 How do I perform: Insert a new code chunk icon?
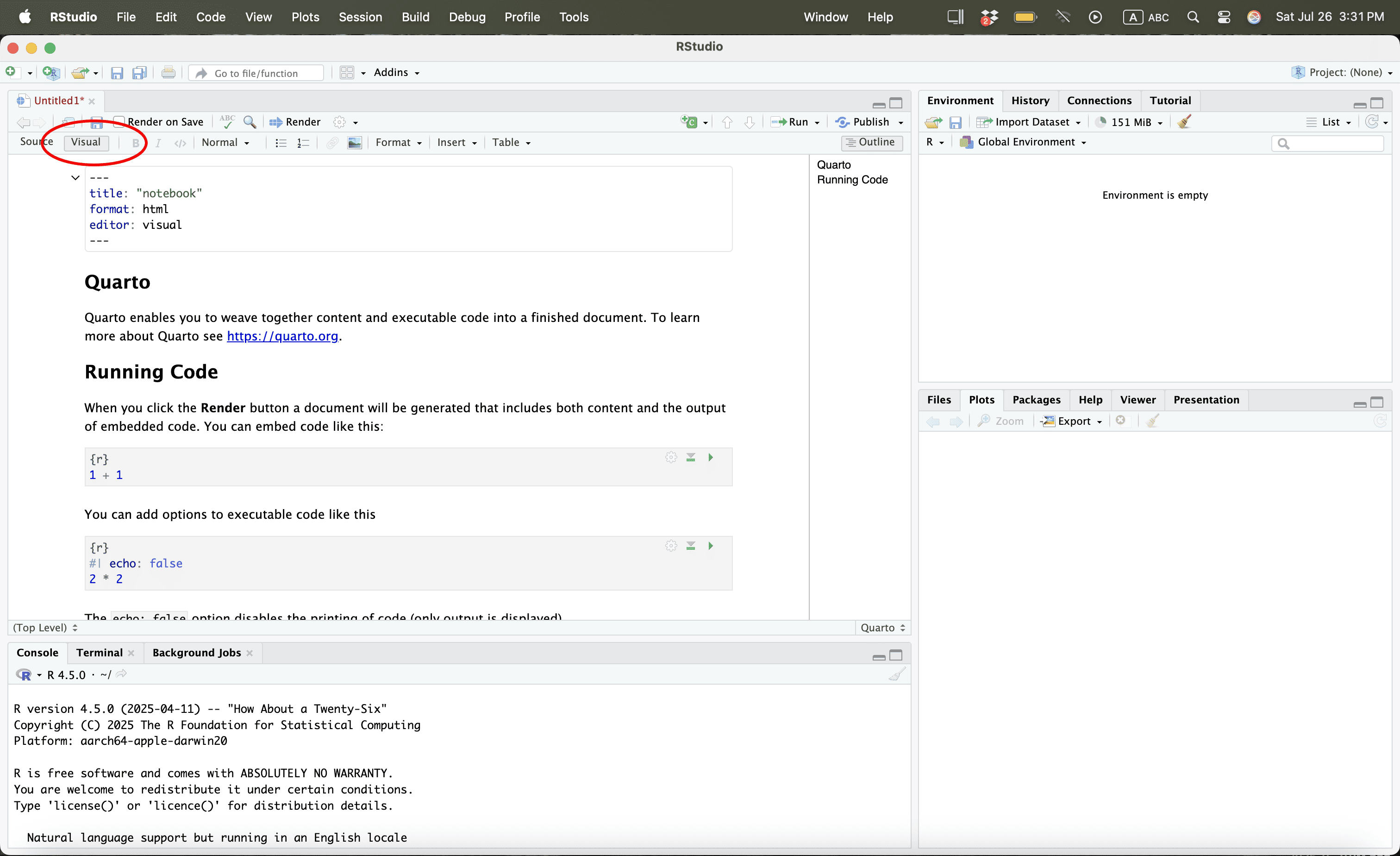coord(689,122)
